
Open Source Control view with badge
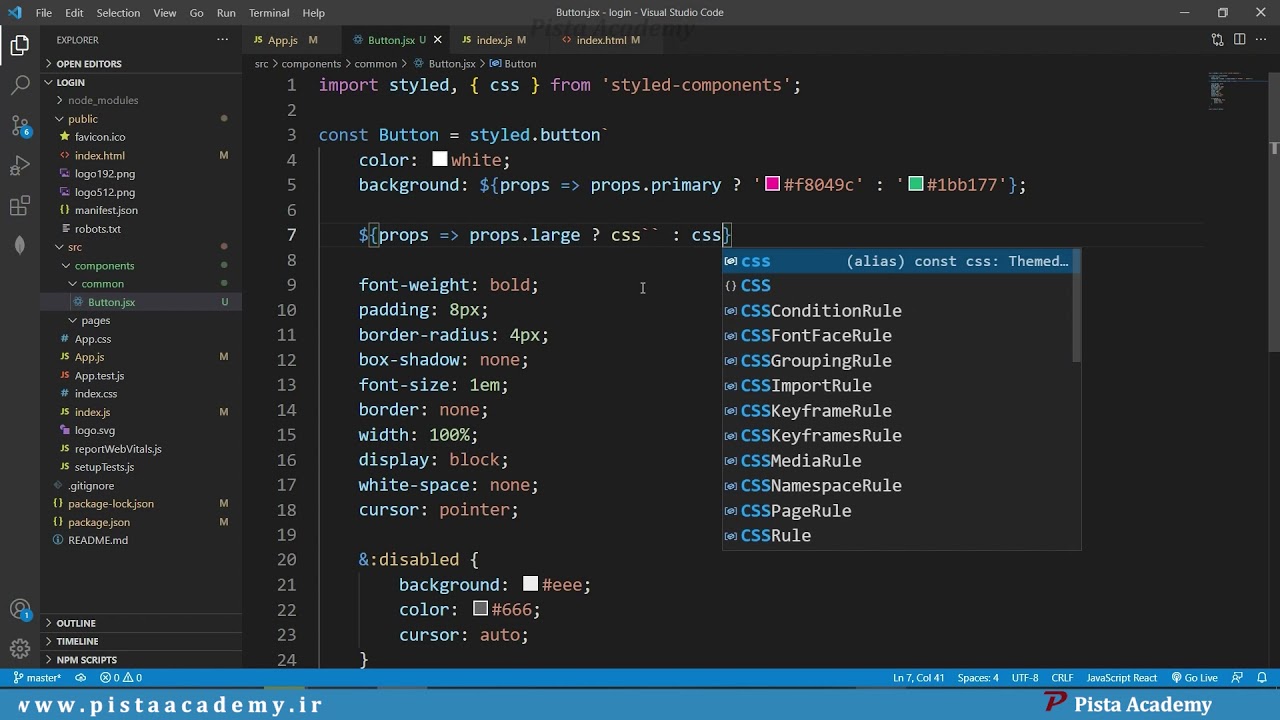pyautogui.click(x=20, y=126)
